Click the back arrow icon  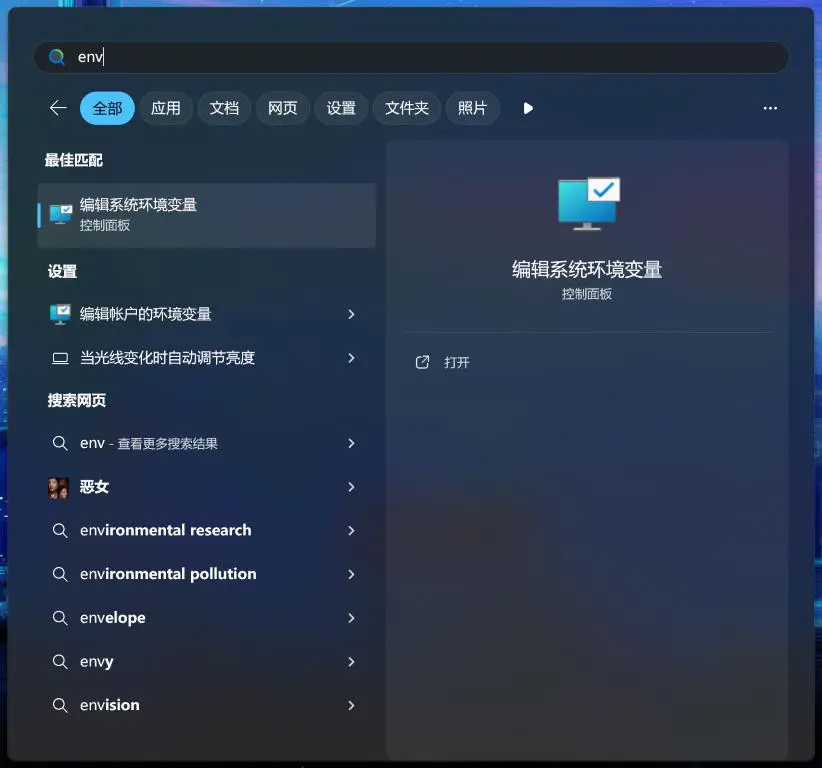[x=58, y=108]
